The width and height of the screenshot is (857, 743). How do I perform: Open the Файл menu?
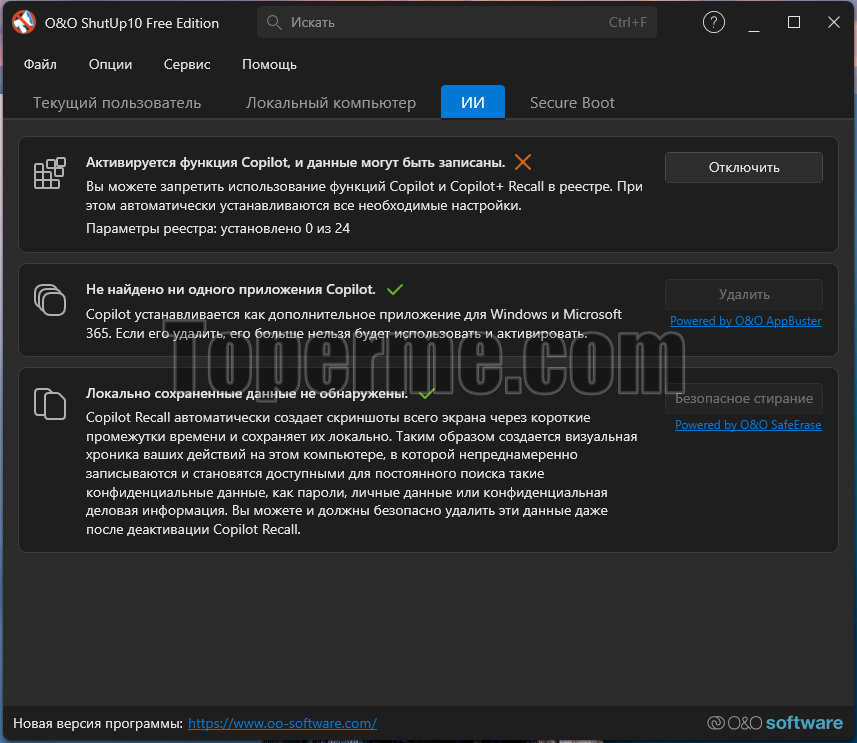40,64
